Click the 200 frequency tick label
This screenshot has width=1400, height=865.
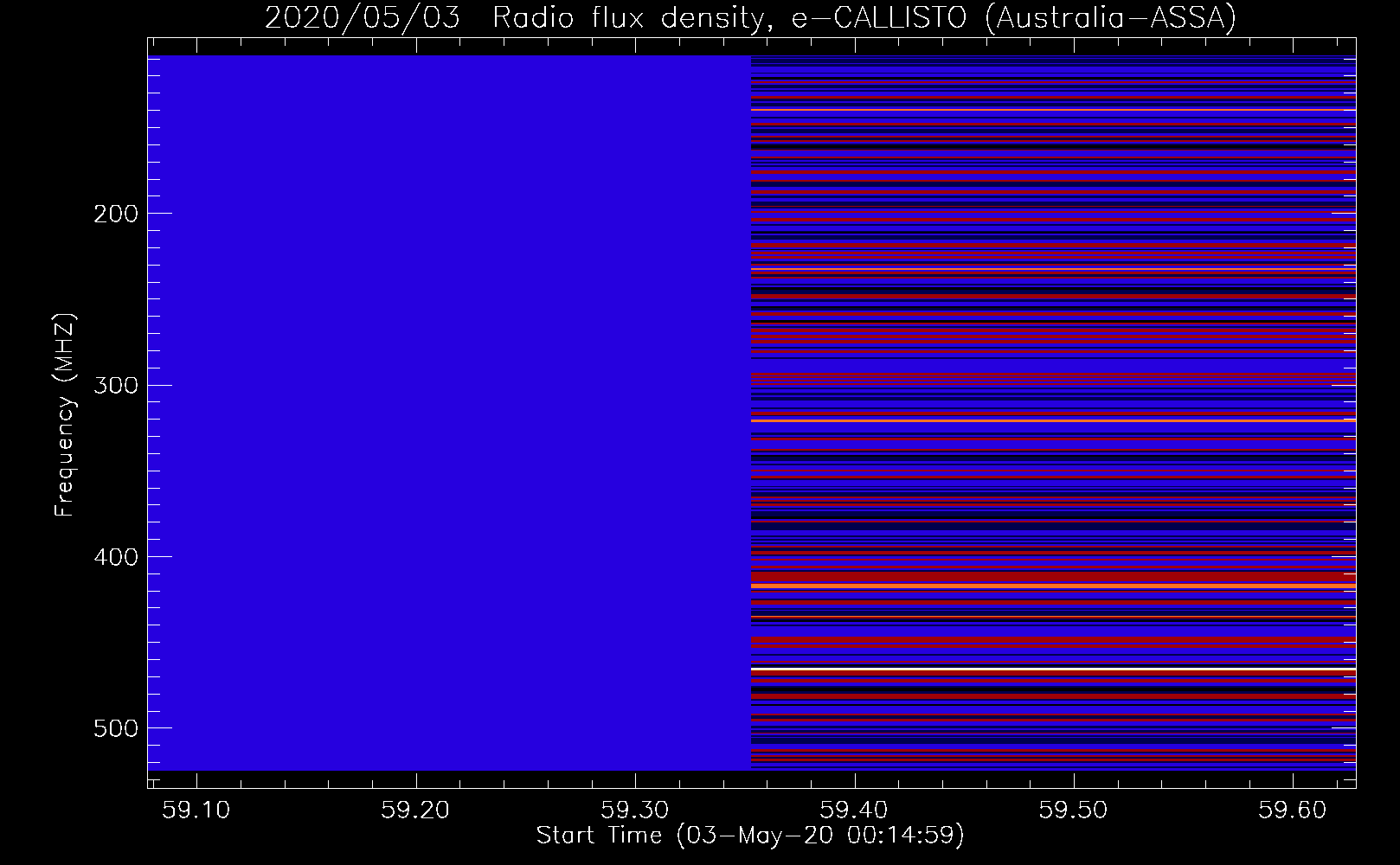point(115,214)
